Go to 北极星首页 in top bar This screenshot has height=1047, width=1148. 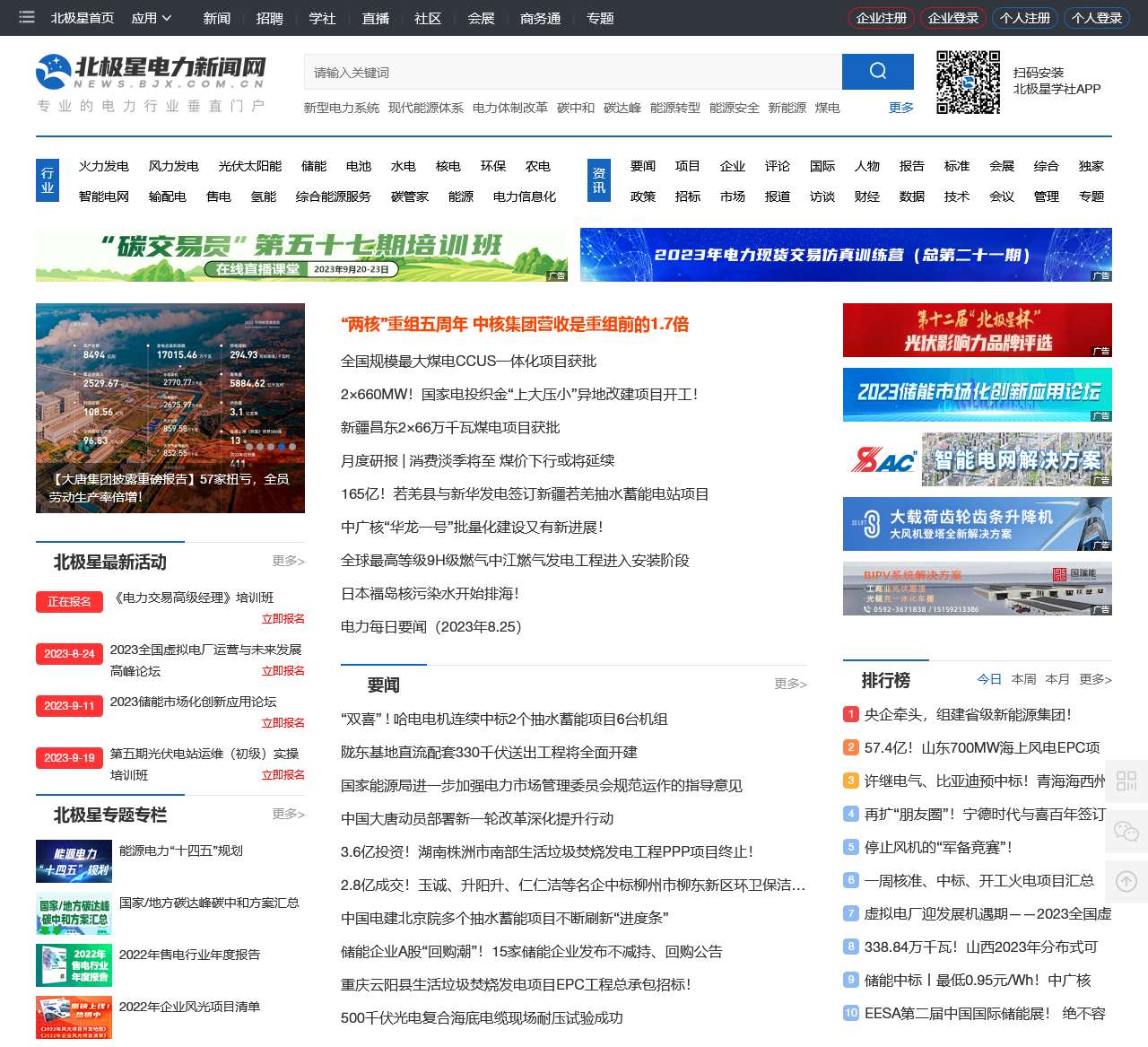pyautogui.click(x=83, y=18)
